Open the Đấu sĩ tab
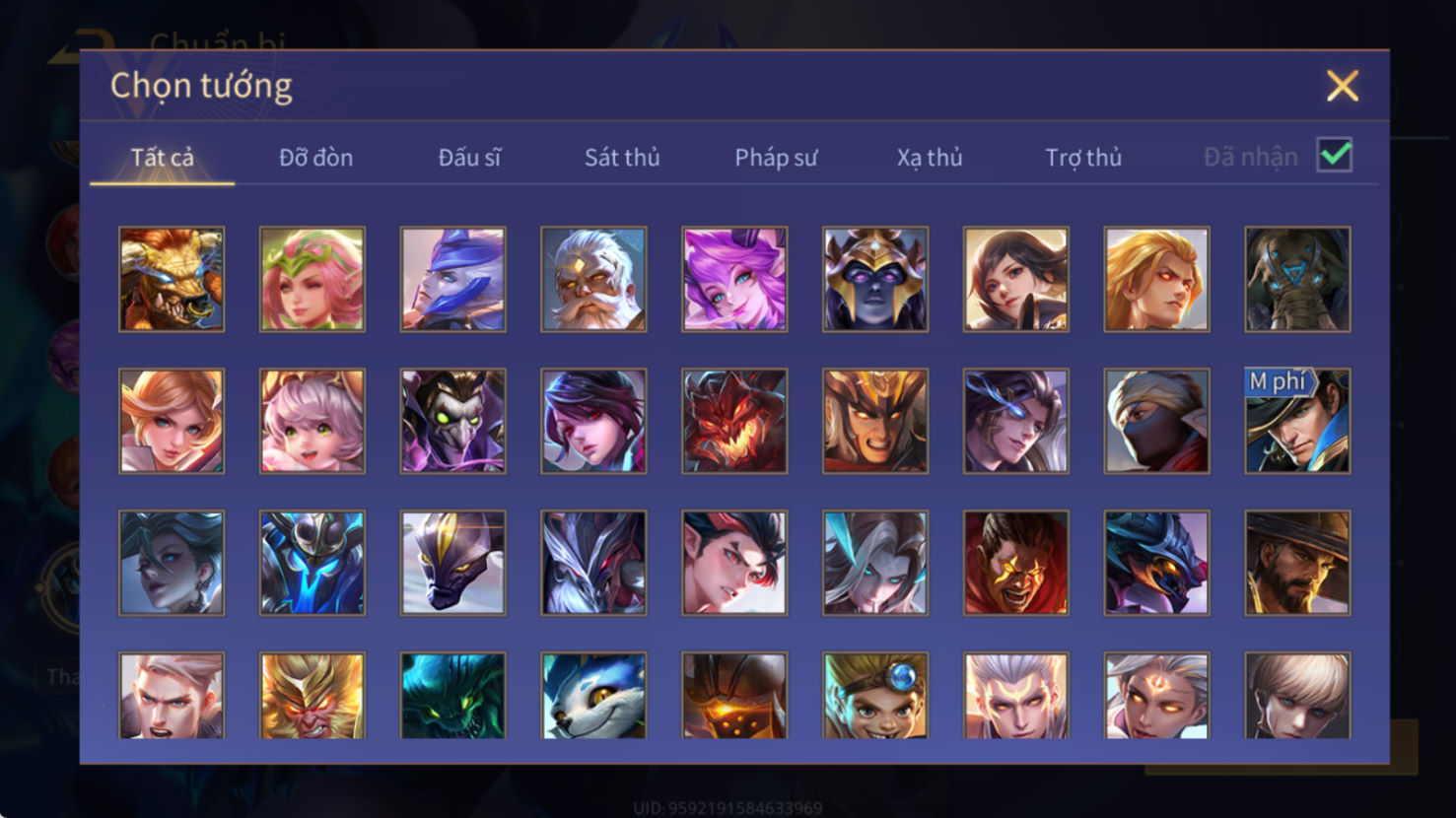This screenshot has width=1456, height=818. tap(469, 158)
